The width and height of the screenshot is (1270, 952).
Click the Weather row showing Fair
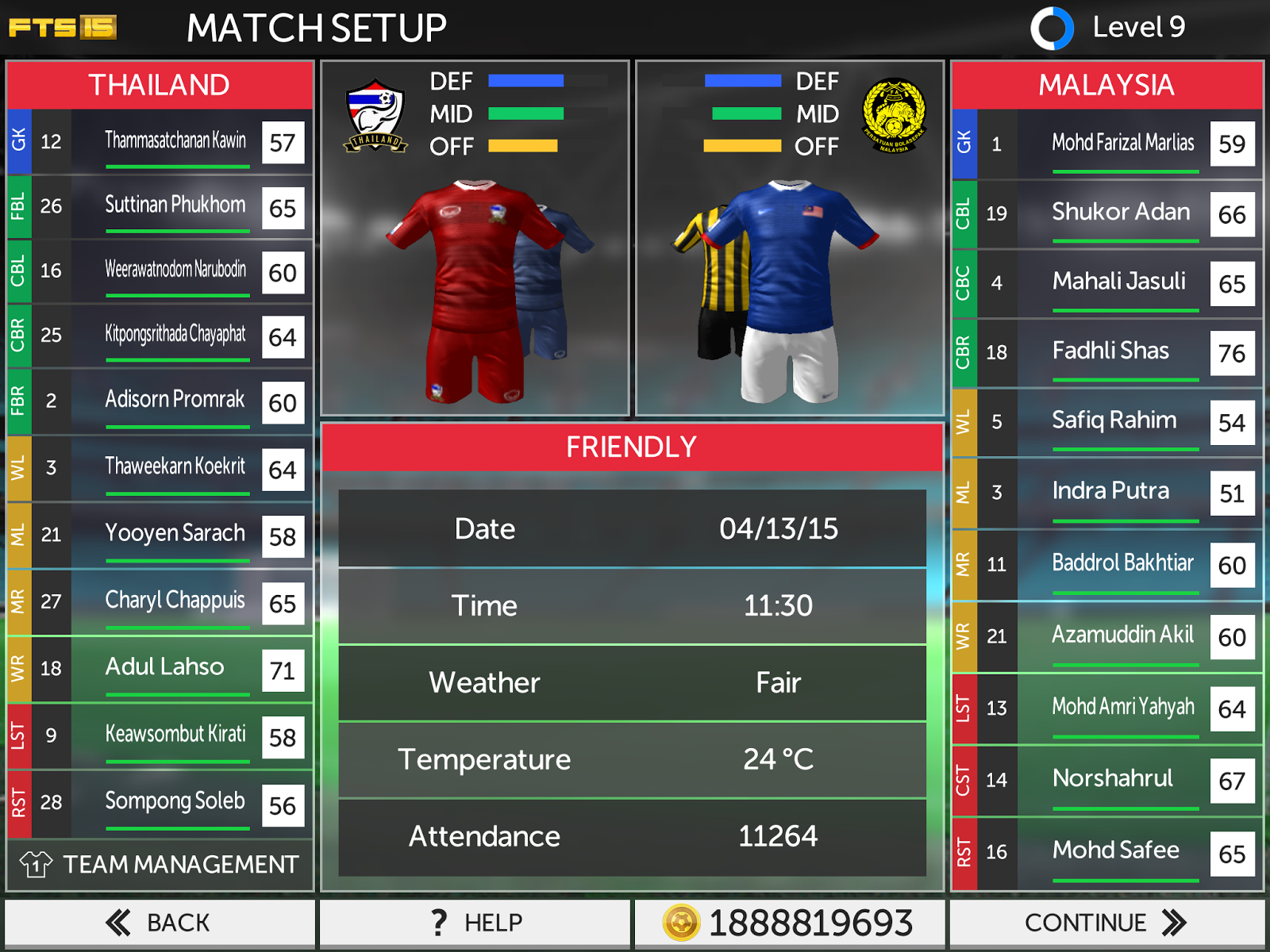pos(632,683)
